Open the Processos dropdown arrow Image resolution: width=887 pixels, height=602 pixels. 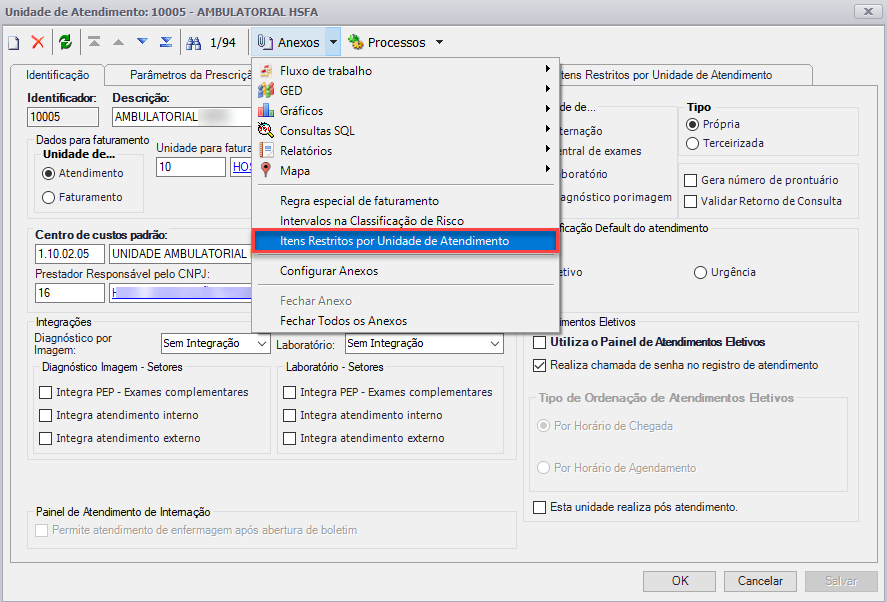click(439, 42)
